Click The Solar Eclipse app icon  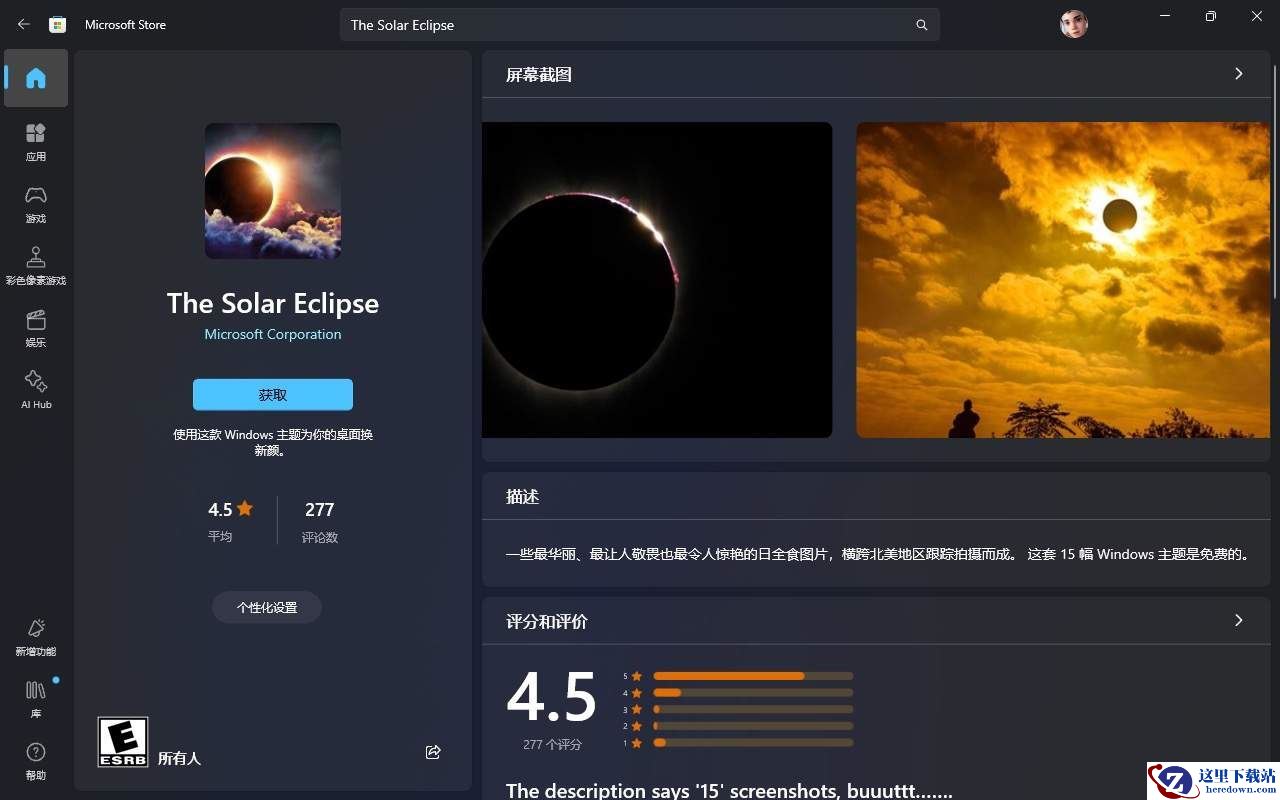point(273,191)
